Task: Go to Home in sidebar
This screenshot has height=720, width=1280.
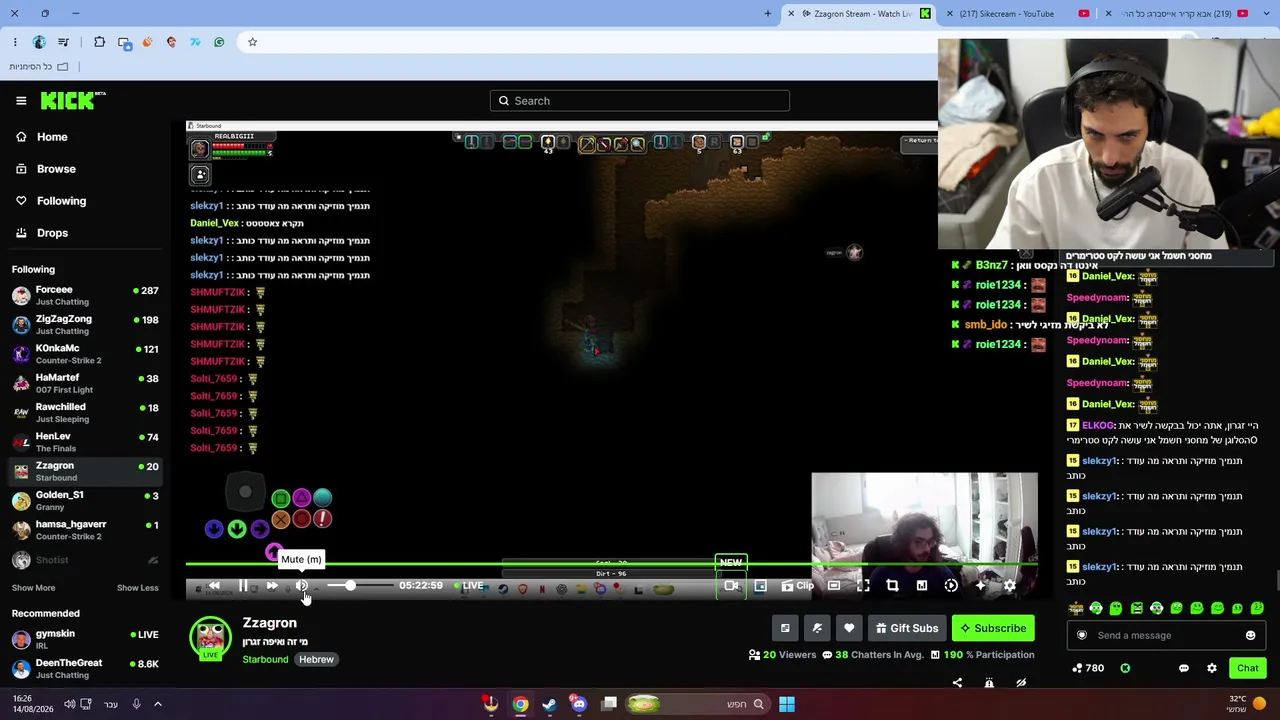Action: [x=85, y=137]
